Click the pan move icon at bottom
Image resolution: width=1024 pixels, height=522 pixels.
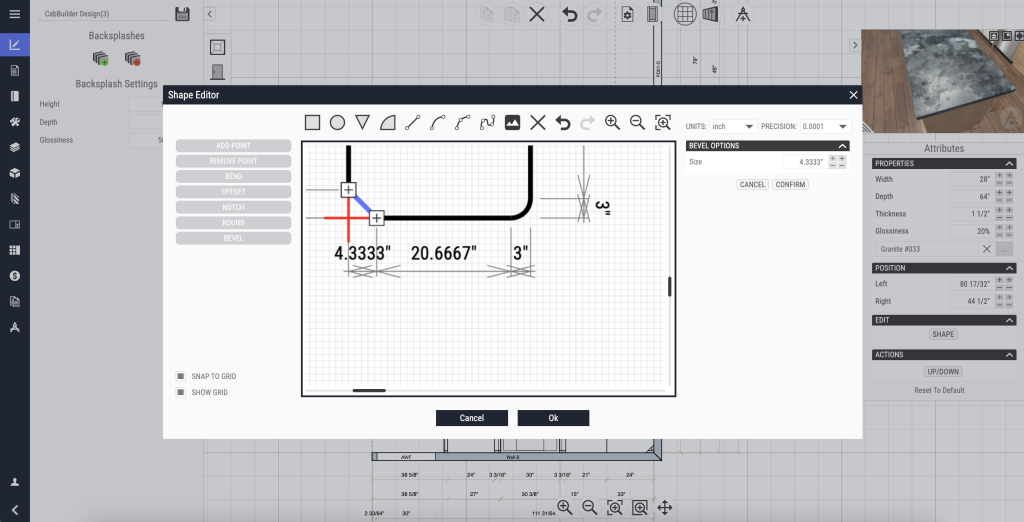point(664,508)
